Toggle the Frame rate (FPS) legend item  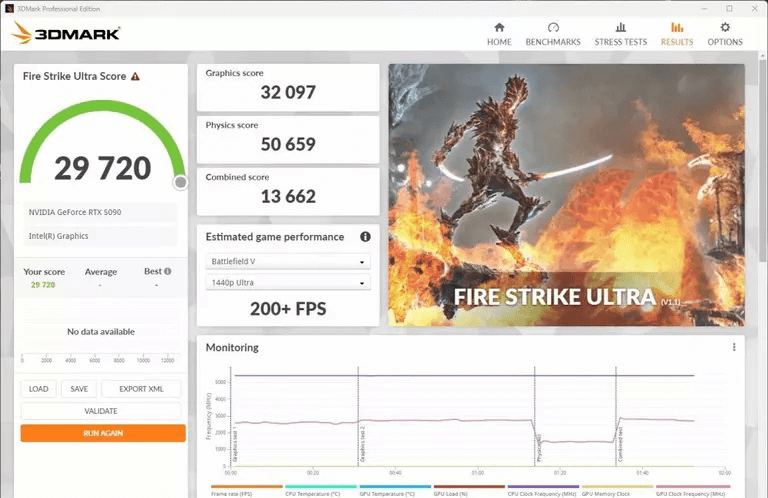tap(233, 492)
